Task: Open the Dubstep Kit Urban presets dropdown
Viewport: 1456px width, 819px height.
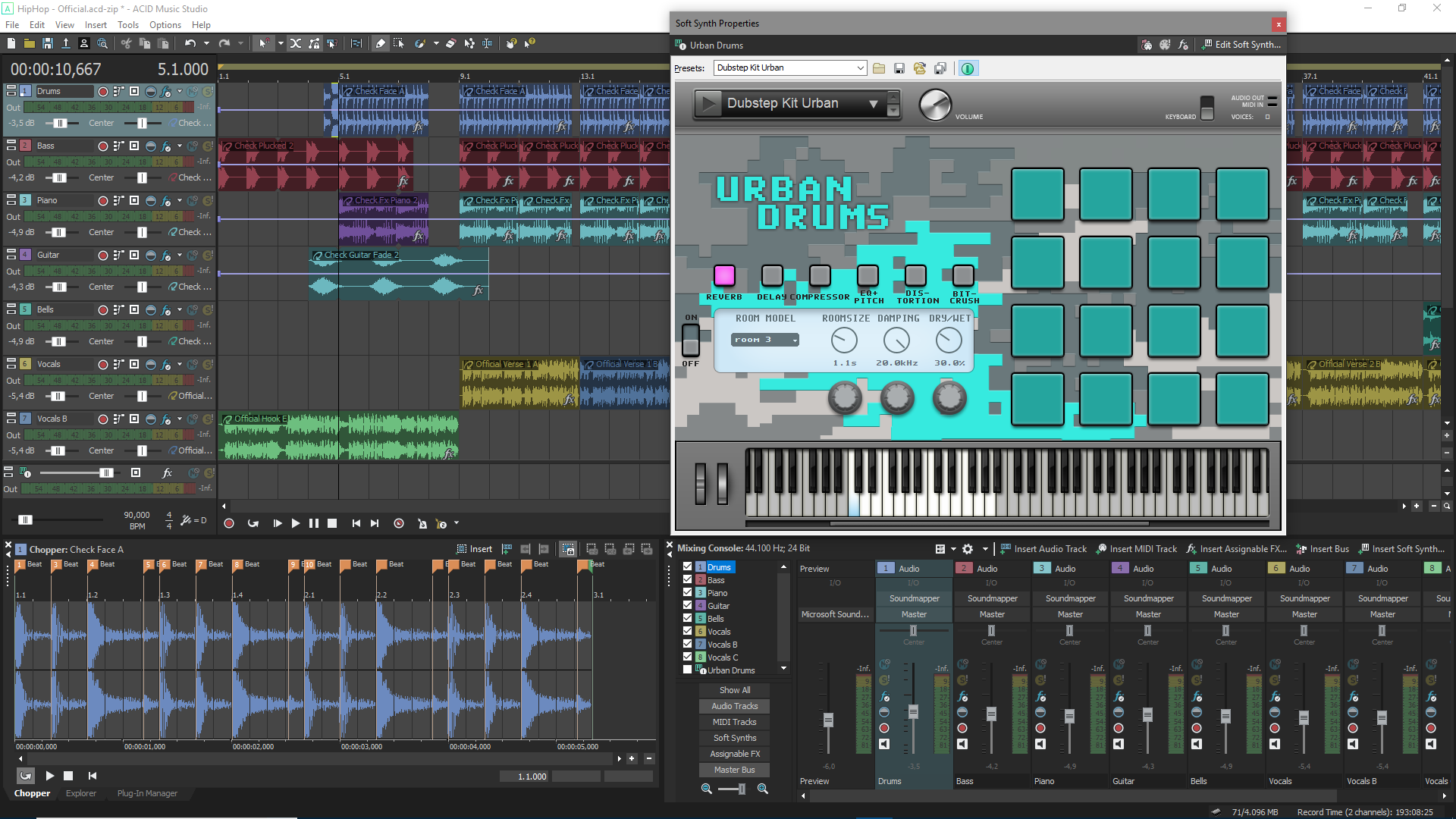Action: (x=859, y=68)
